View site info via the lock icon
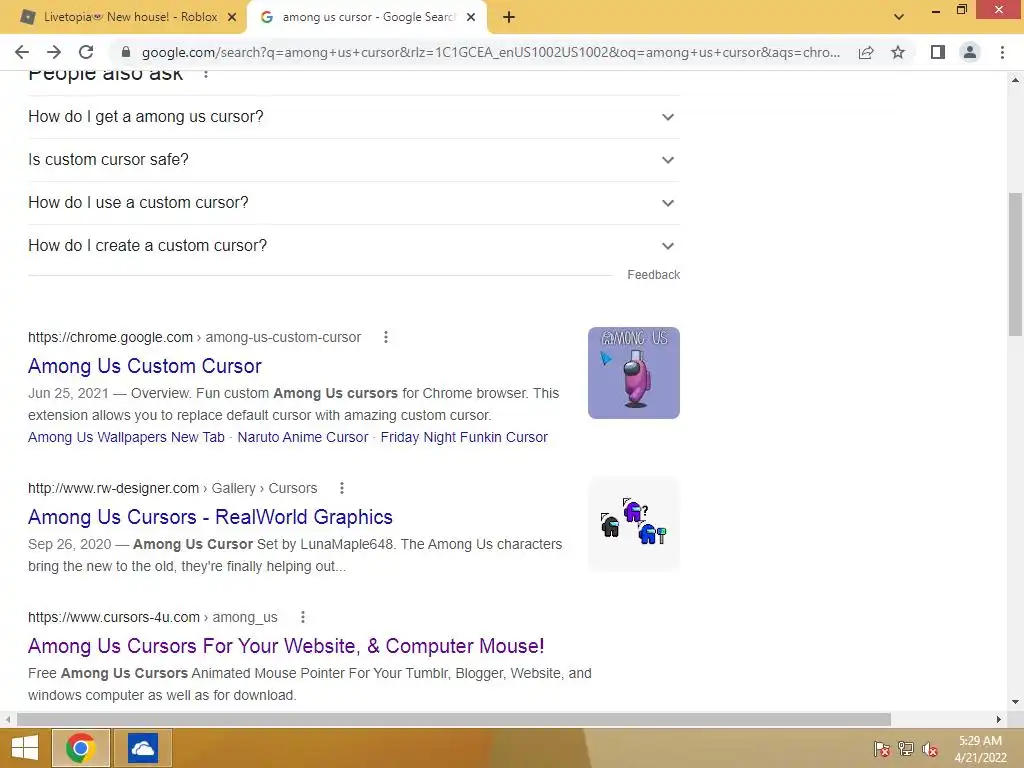 click(126, 52)
